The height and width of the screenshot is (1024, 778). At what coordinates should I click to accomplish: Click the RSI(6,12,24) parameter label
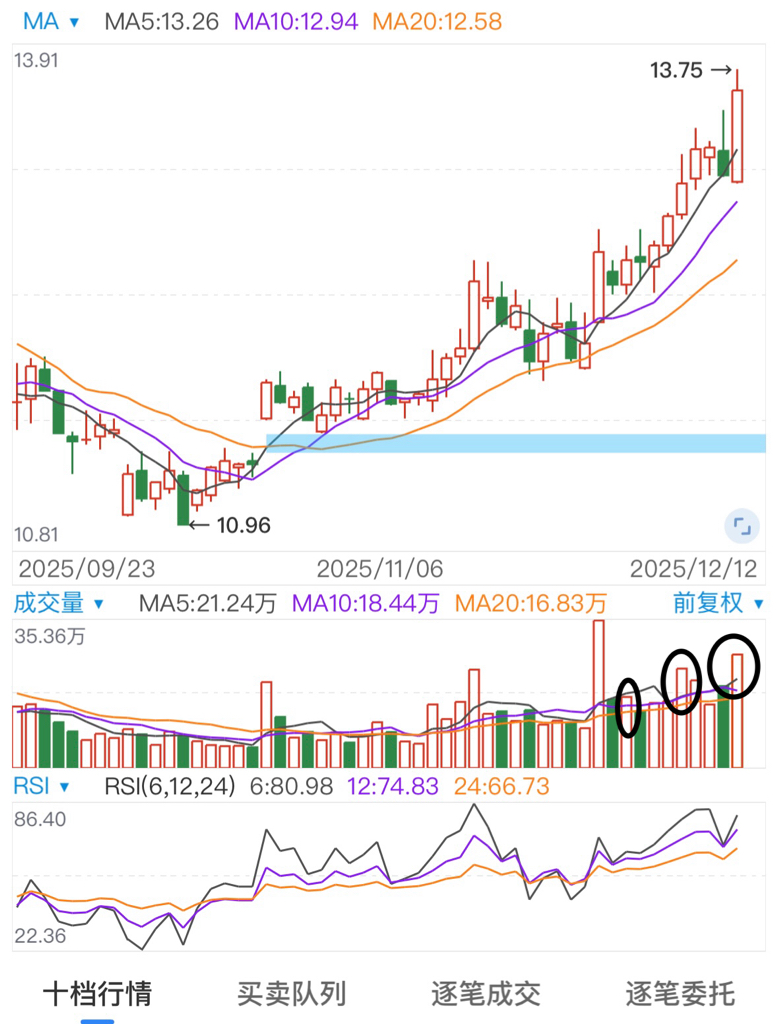point(170,786)
